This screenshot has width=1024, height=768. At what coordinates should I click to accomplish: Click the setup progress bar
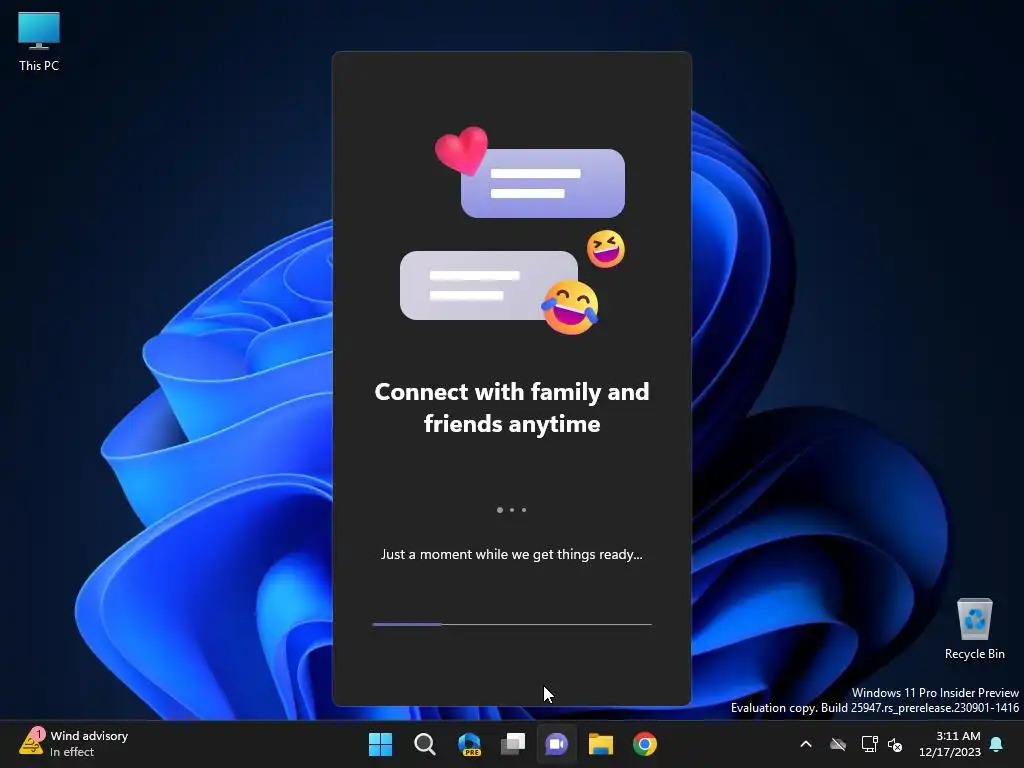(x=512, y=624)
